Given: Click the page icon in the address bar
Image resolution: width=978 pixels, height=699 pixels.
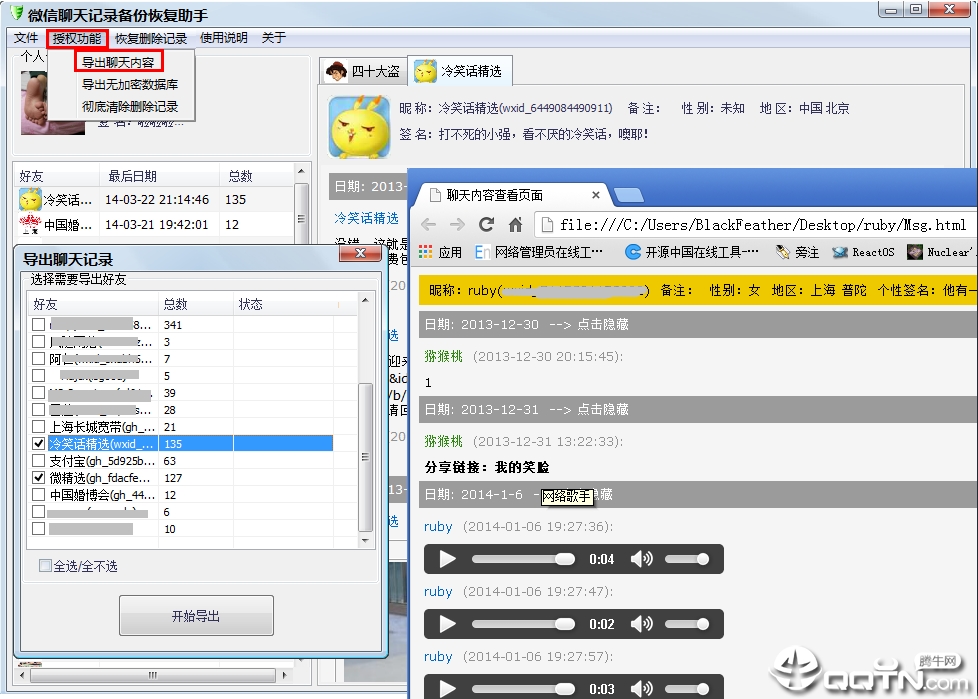Looking at the screenshot, I should coord(546,224).
